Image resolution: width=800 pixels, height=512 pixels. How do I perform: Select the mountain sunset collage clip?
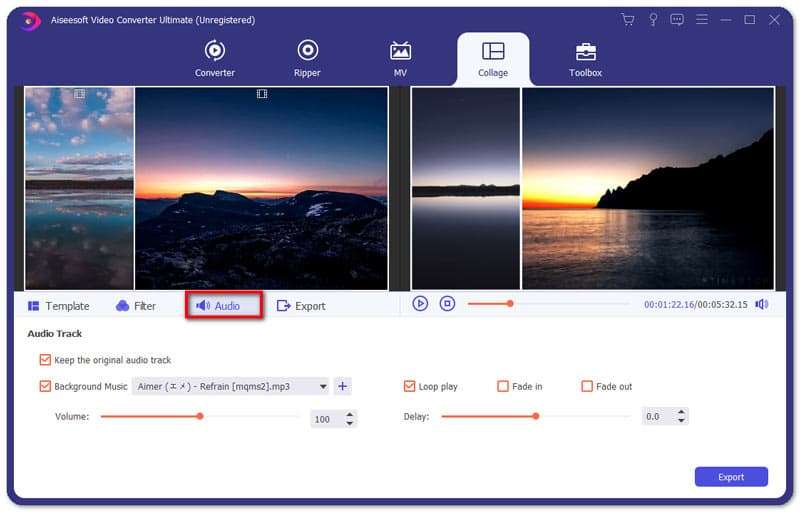pyautogui.click(x=261, y=188)
